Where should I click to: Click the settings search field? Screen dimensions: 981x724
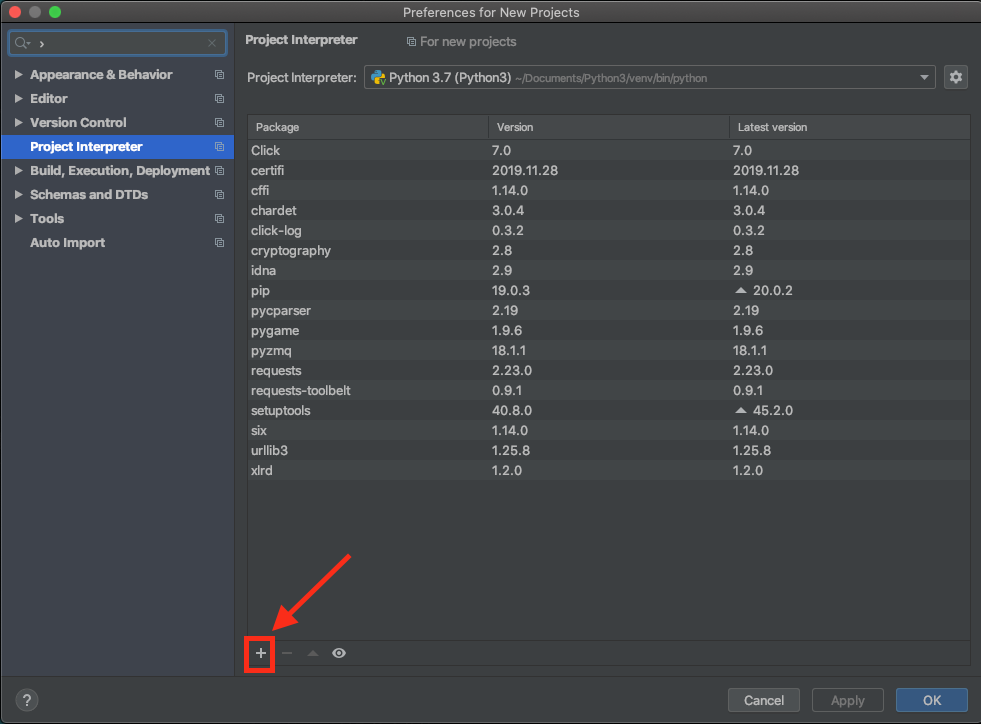[118, 43]
